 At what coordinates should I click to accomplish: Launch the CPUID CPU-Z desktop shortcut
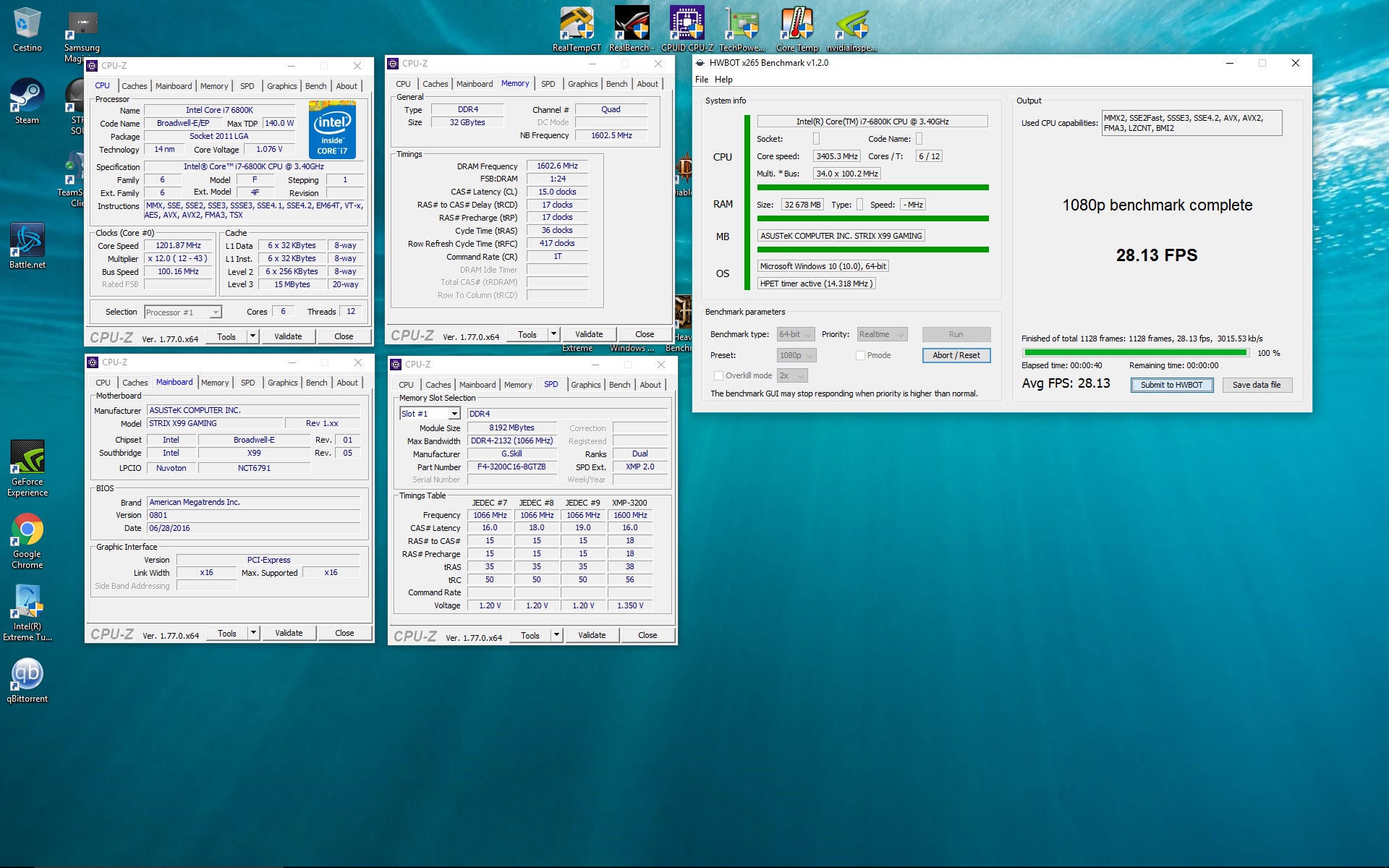pyautogui.click(x=687, y=29)
